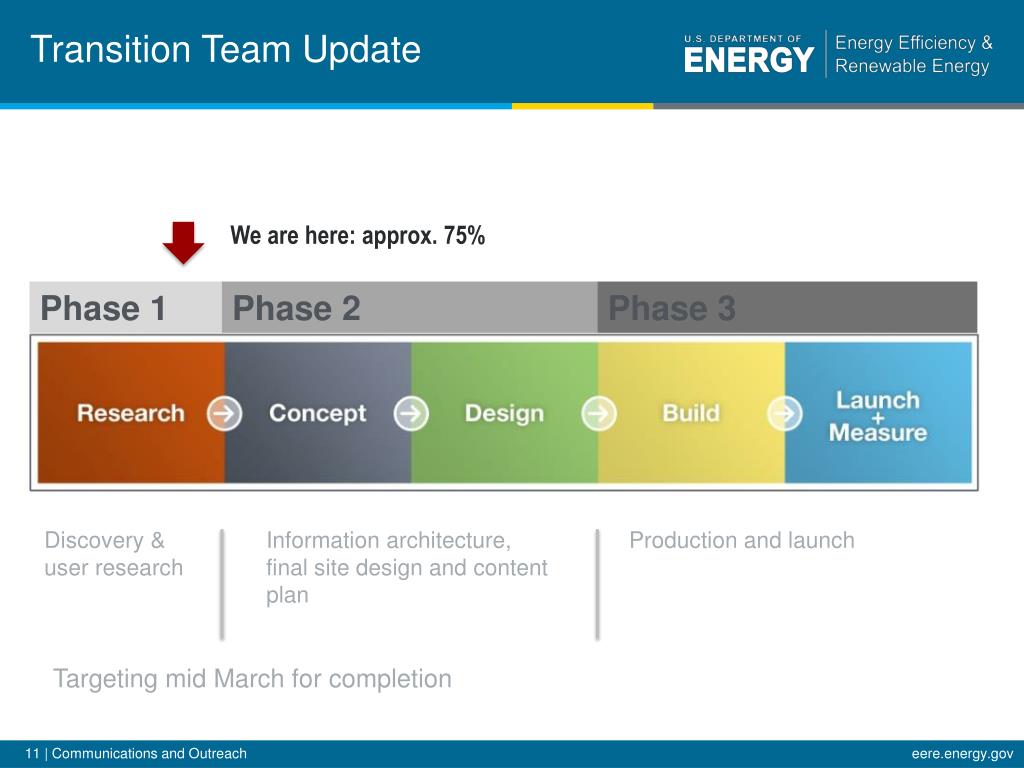Click the arrow icon after Concept
Image resolution: width=1024 pixels, height=768 pixels.
coord(411,413)
